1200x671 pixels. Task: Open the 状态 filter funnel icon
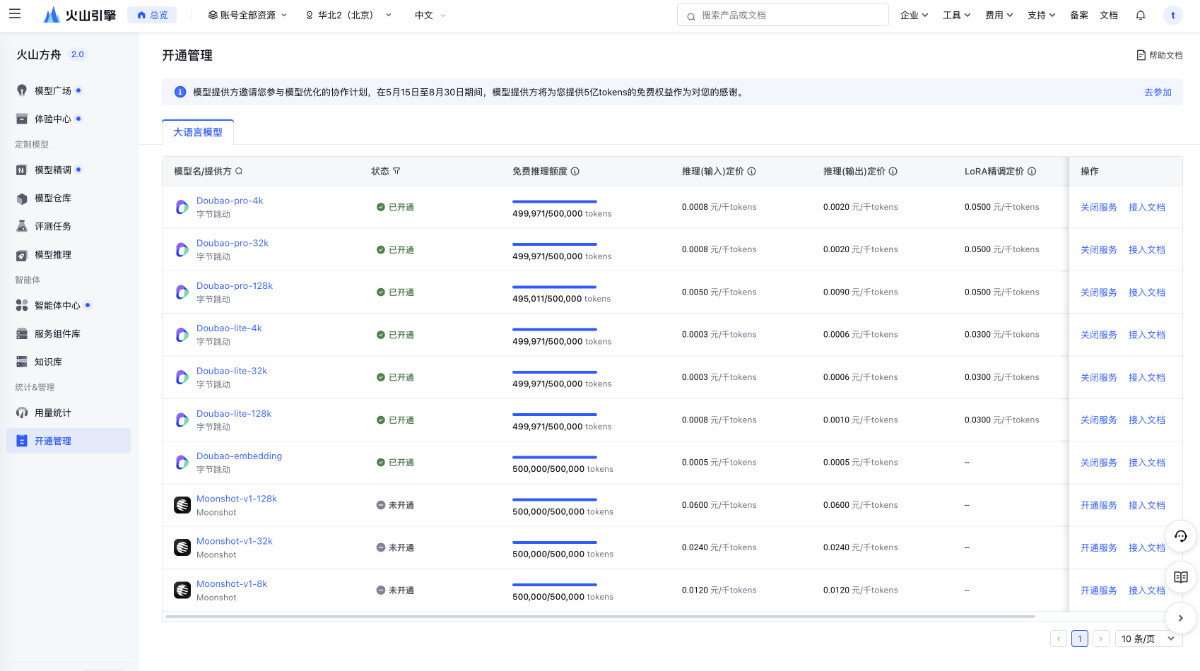pos(397,171)
